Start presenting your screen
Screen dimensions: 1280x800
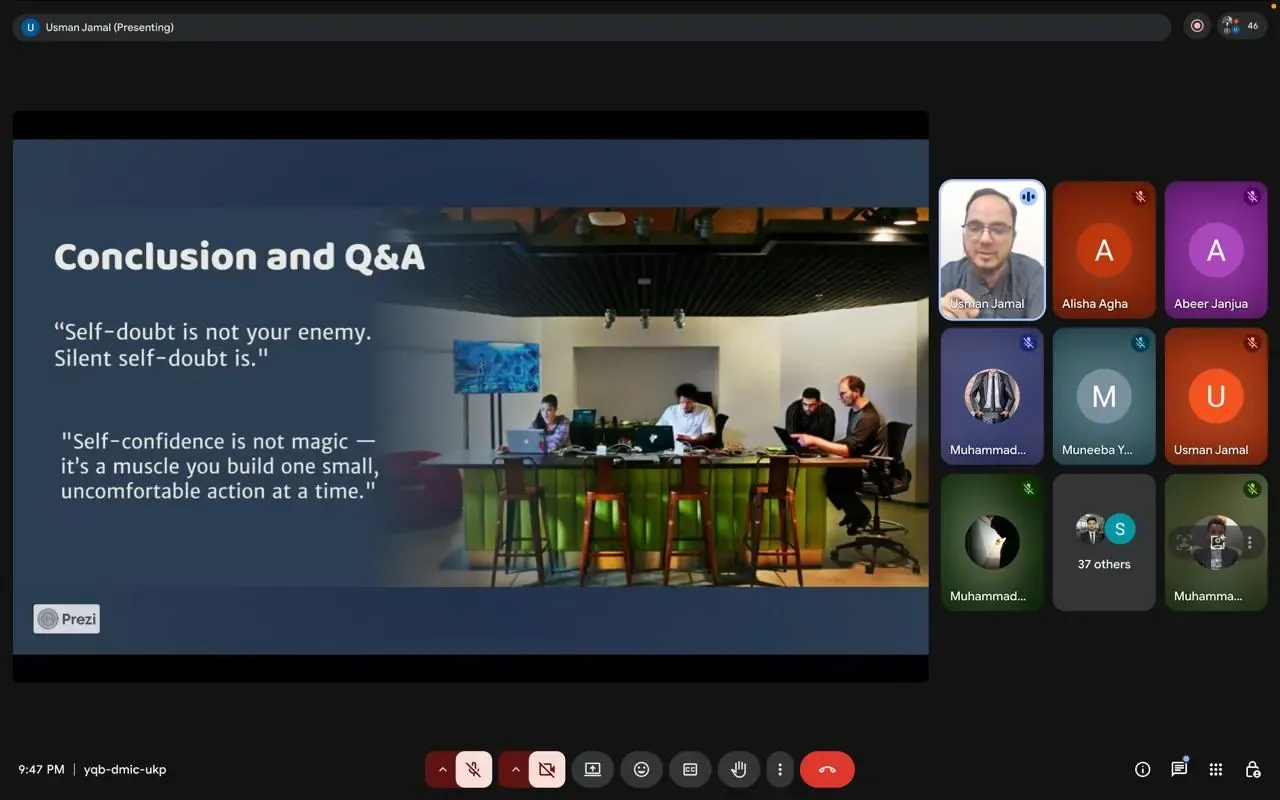pos(593,769)
